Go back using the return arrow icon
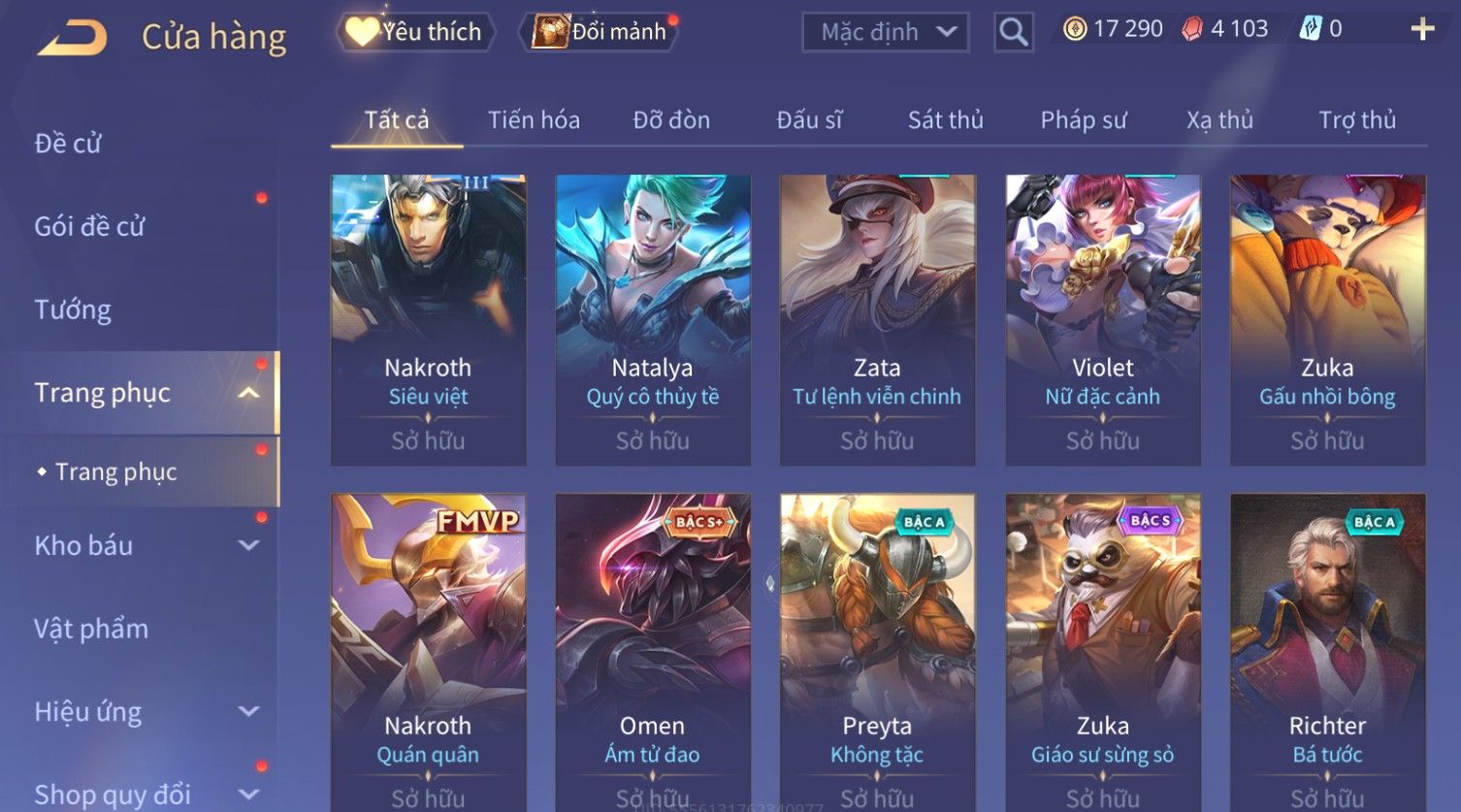This screenshot has height=812, width=1461. click(x=73, y=37)
